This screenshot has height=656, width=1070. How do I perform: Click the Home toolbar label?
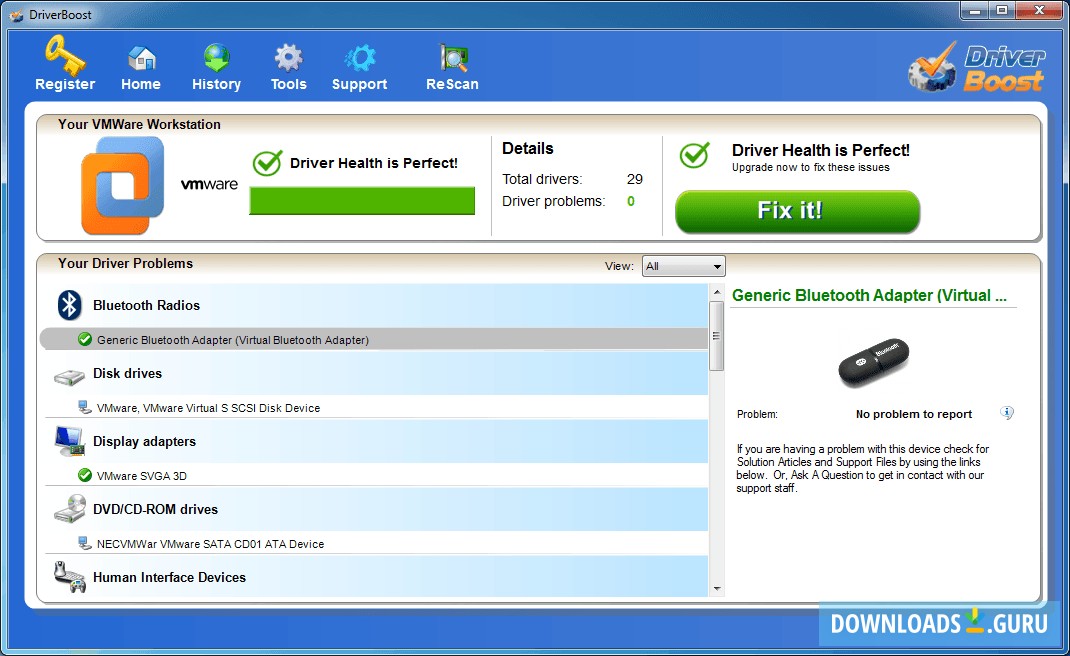141,84
